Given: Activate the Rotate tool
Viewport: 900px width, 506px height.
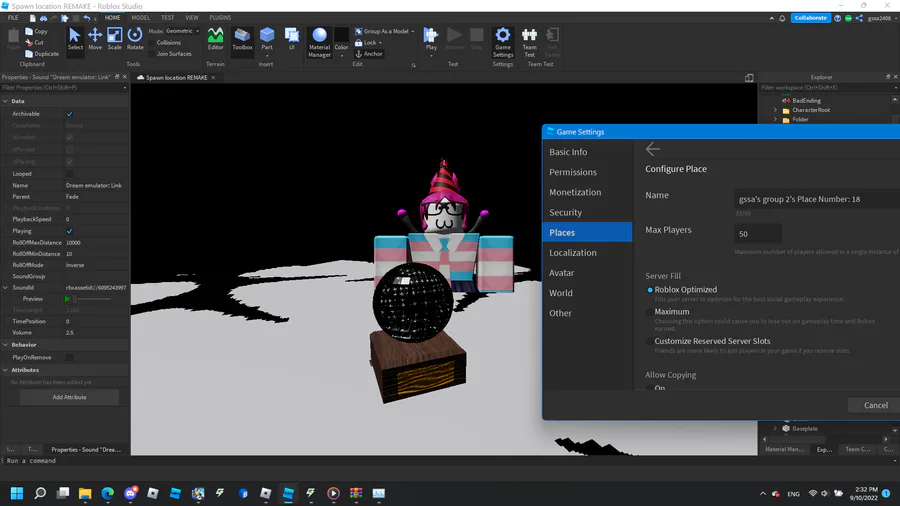Looking at the screenshot, I should (x=135, y=39).
